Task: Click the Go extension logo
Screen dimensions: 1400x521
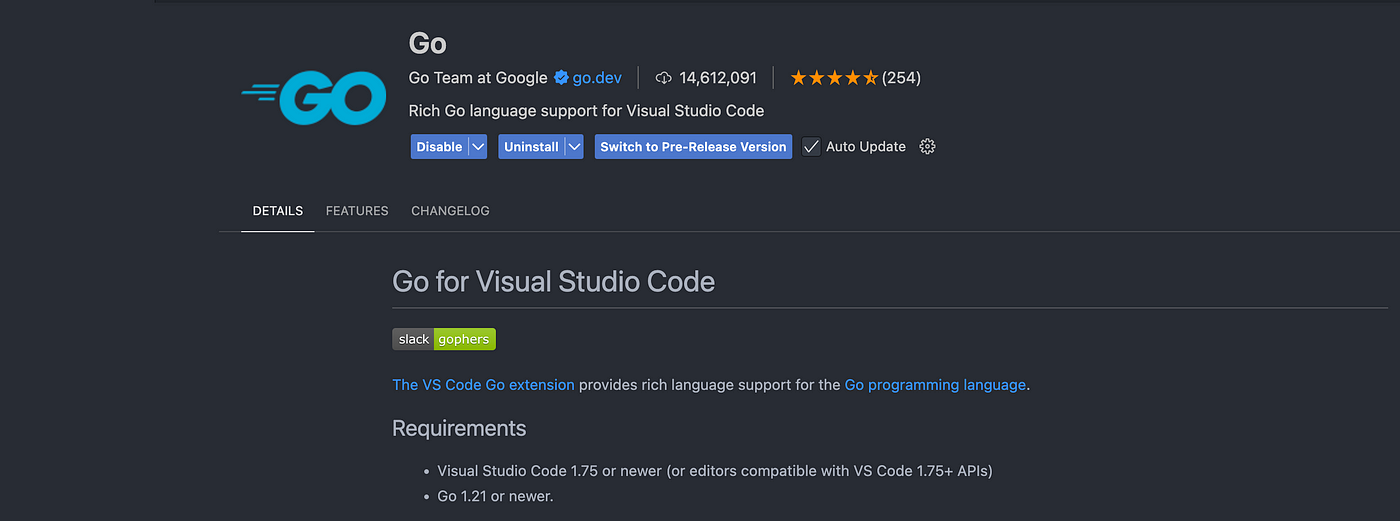Action: (314, 98)
